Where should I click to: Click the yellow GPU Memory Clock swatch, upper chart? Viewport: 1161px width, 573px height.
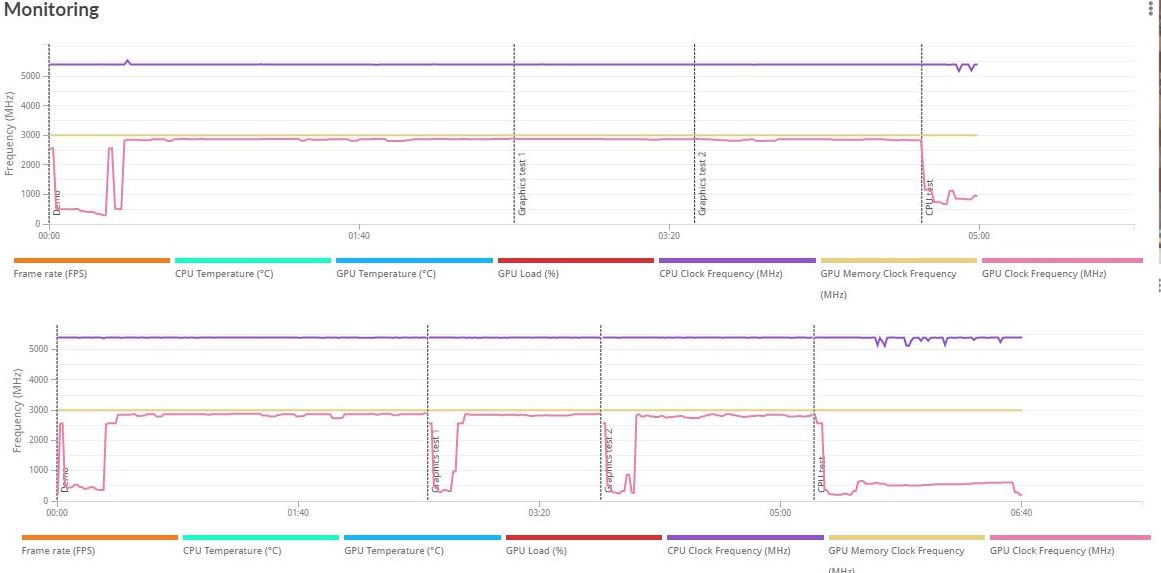[899, 261]
